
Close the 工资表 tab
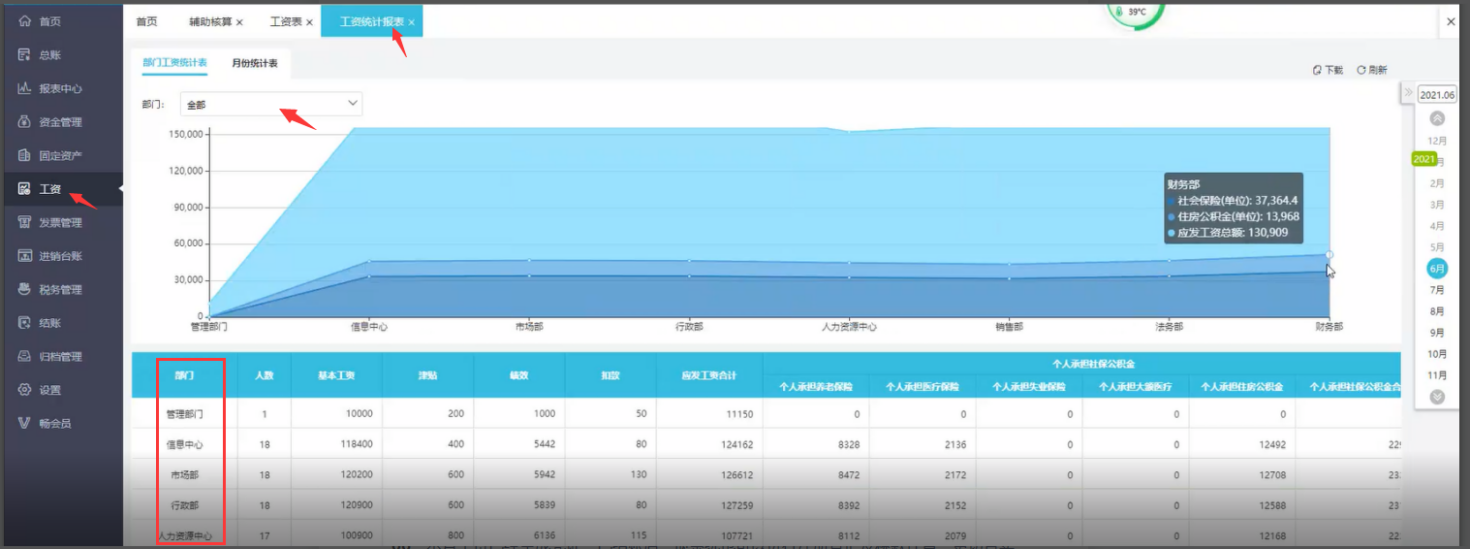(x=309, y=22)
